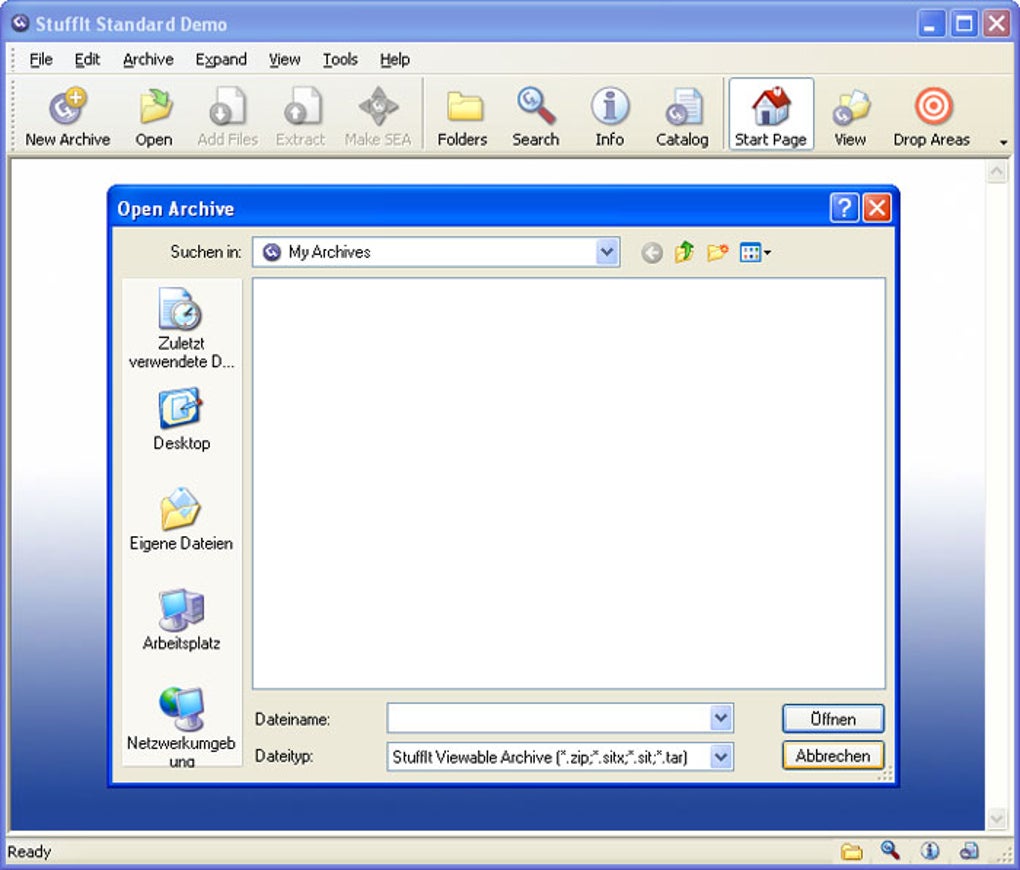Click the Abbrechen button
The width and height of the screenshot is (1020, 870).
pos(833,756)
